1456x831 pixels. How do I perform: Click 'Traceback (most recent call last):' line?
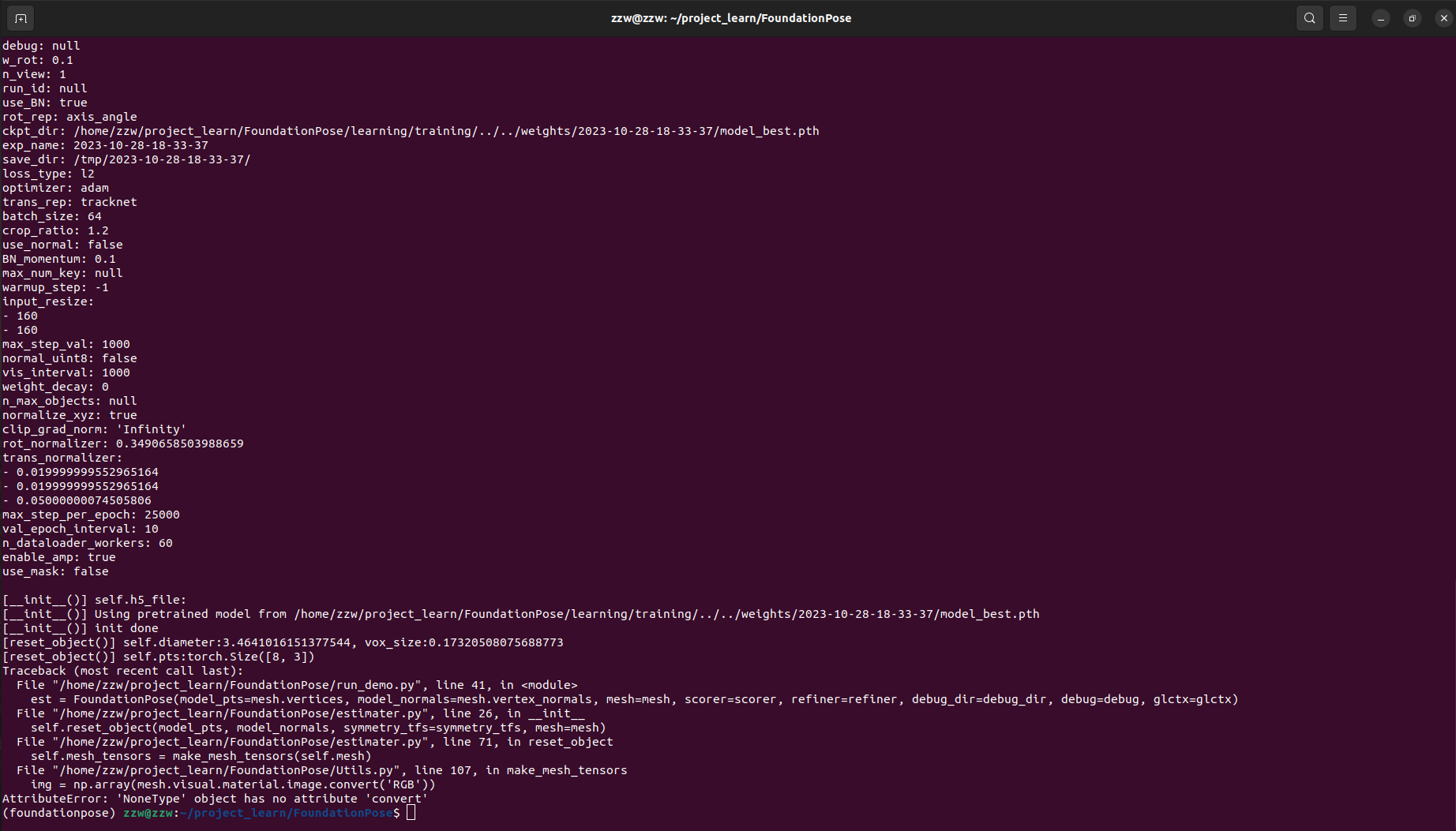pos(123,671)
